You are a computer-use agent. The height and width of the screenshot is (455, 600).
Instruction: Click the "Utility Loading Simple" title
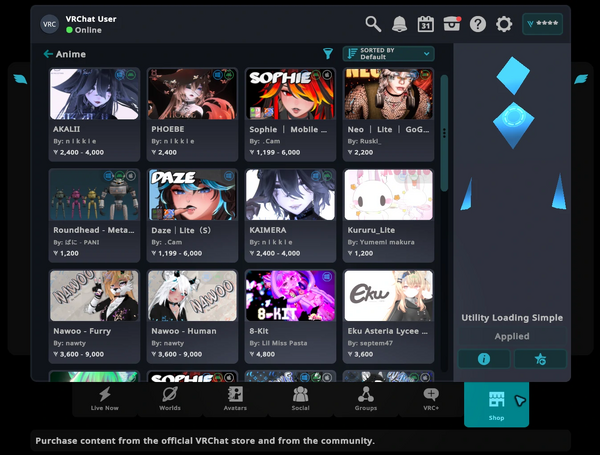pos(512,318)
